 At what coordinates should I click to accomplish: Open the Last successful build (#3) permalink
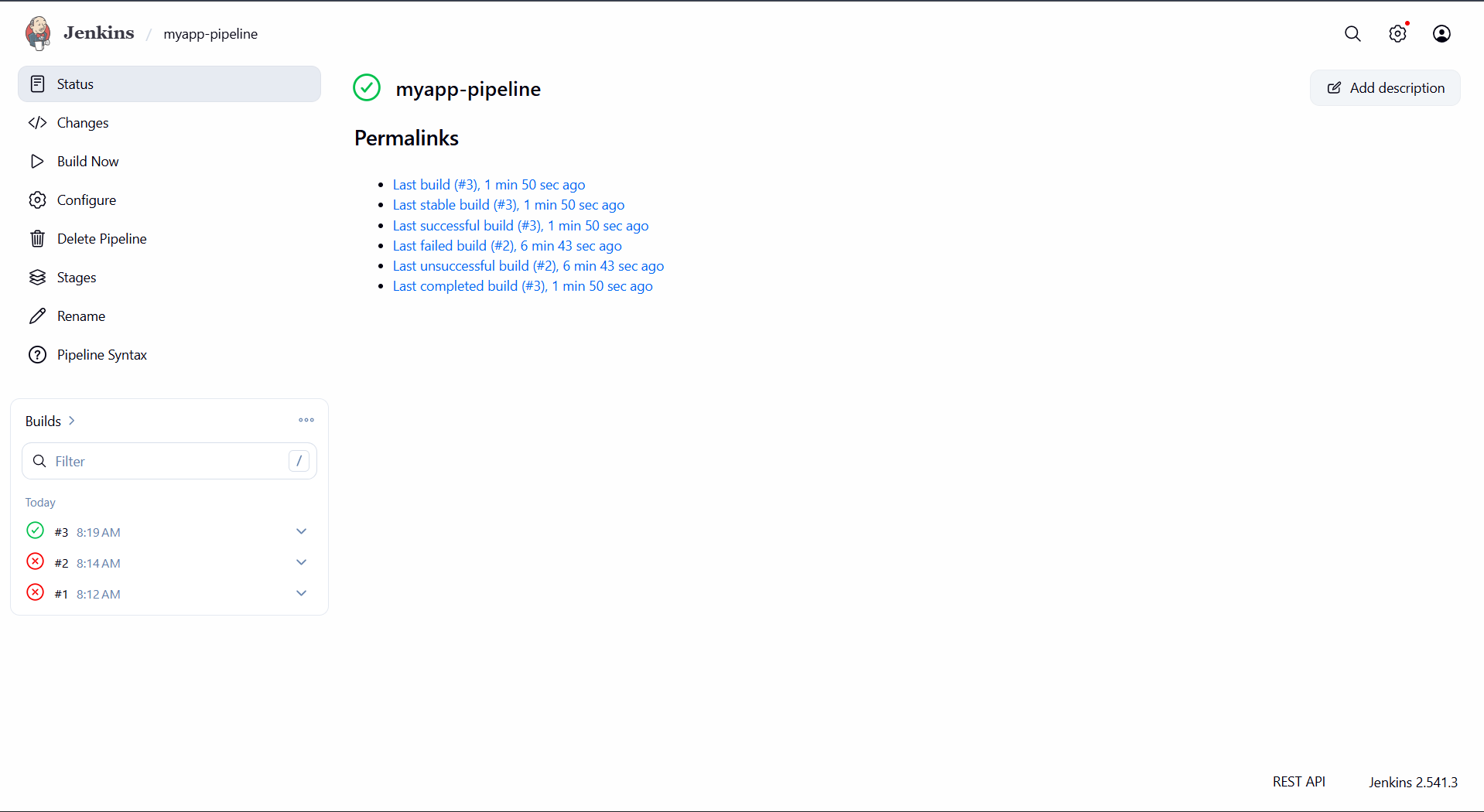[521, 226]
